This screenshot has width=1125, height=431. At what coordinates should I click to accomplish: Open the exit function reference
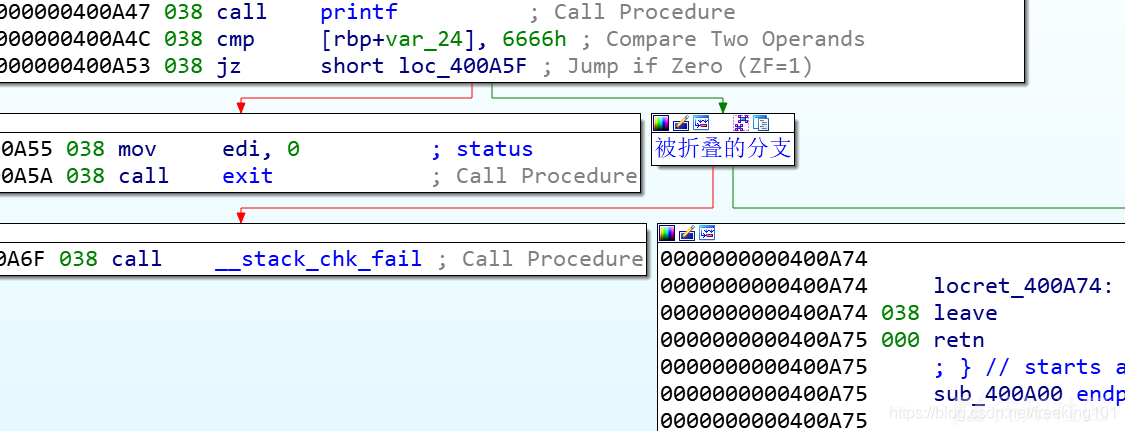click(x=248, y=176)
